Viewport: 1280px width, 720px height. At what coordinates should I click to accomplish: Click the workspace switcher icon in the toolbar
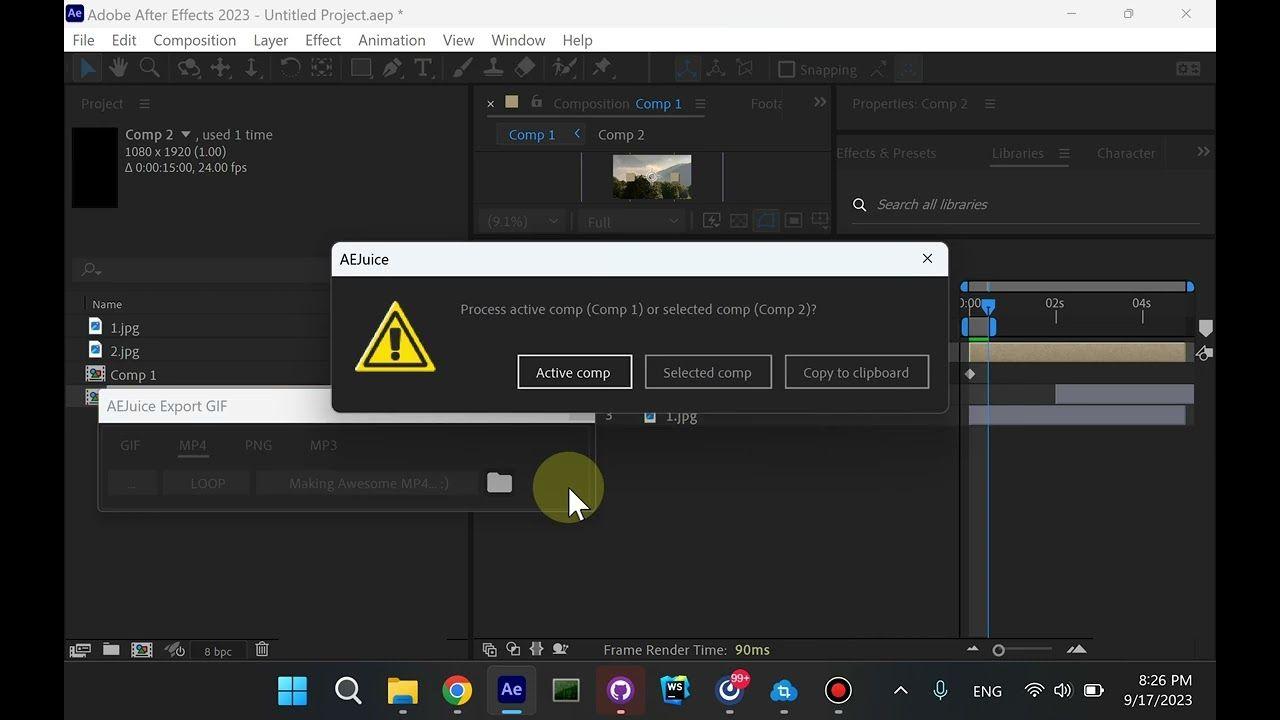click(1188, 69)
